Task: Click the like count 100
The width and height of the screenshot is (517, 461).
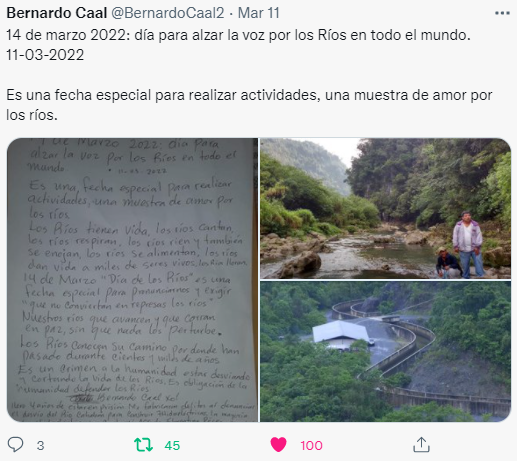Action: click(311, 445)
